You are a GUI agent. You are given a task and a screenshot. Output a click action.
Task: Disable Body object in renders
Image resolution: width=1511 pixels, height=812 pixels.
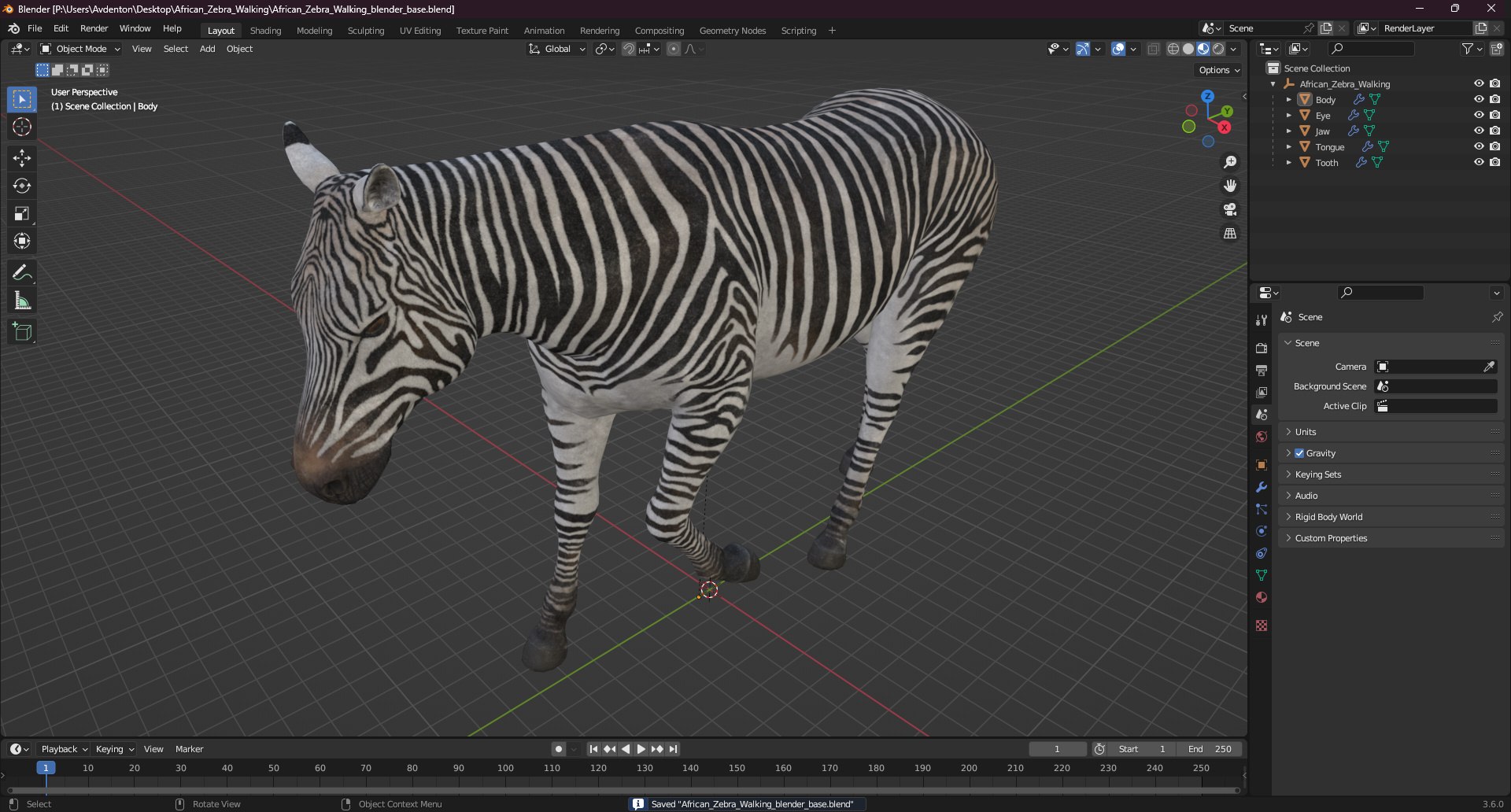click(x=1494, y=99)
